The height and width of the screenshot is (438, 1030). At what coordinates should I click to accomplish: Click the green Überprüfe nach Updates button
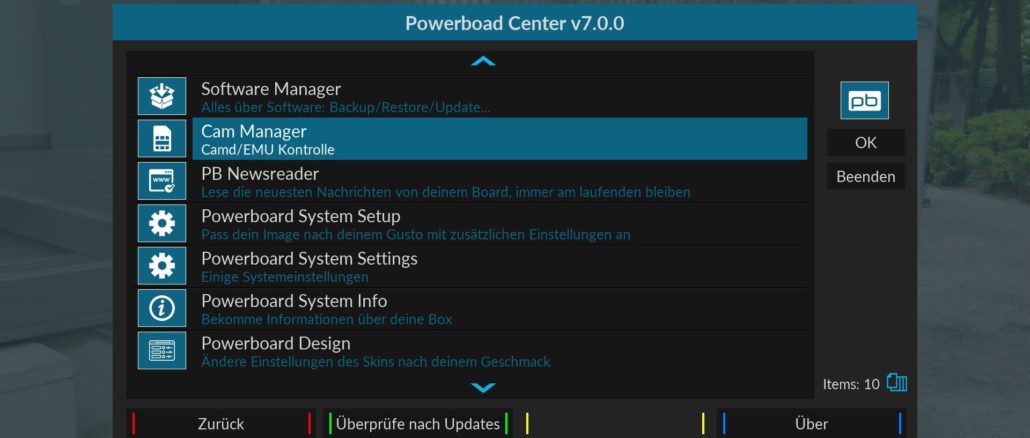point(418,424)
